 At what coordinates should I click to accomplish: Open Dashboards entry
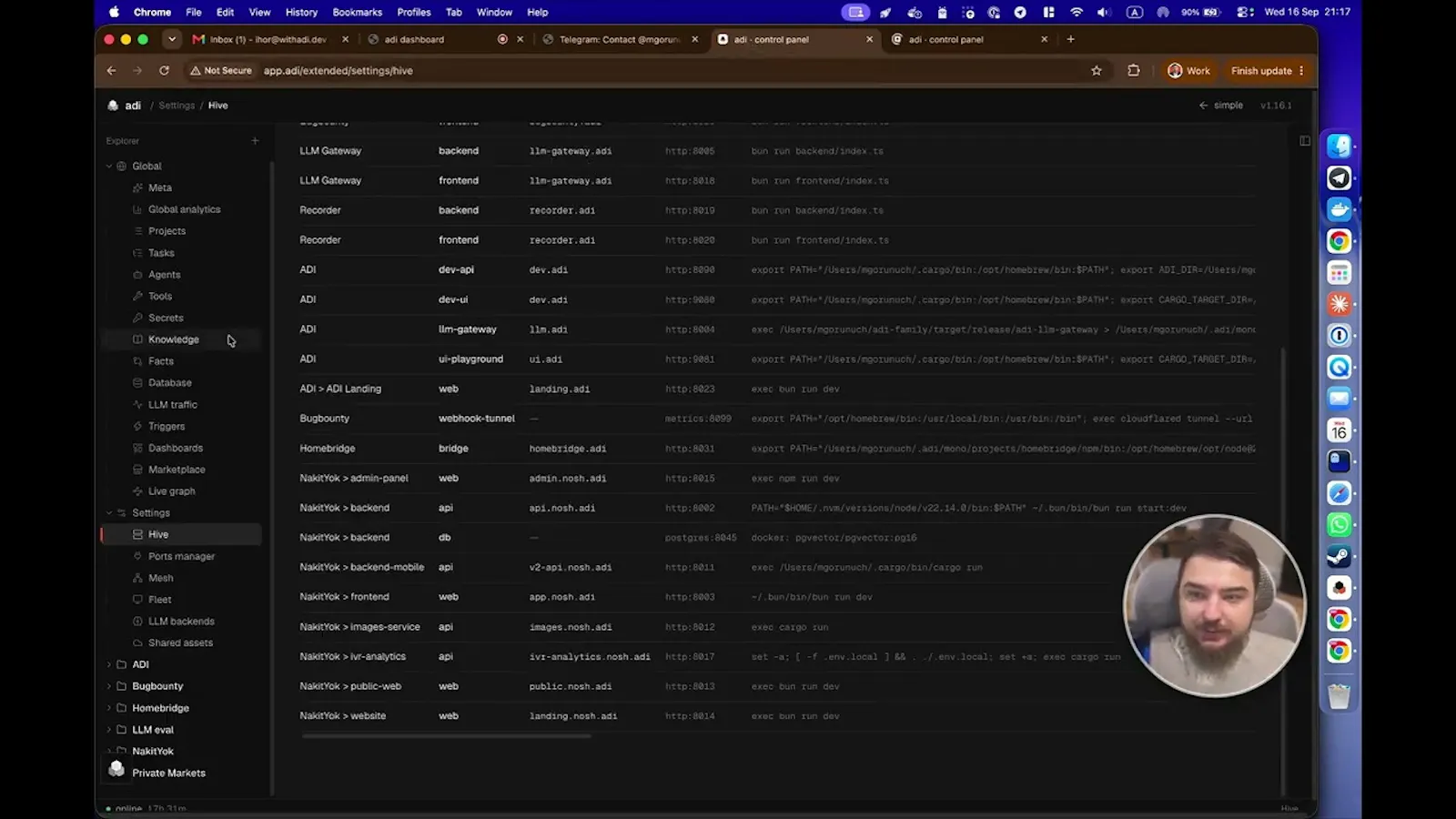click(176, 448)
